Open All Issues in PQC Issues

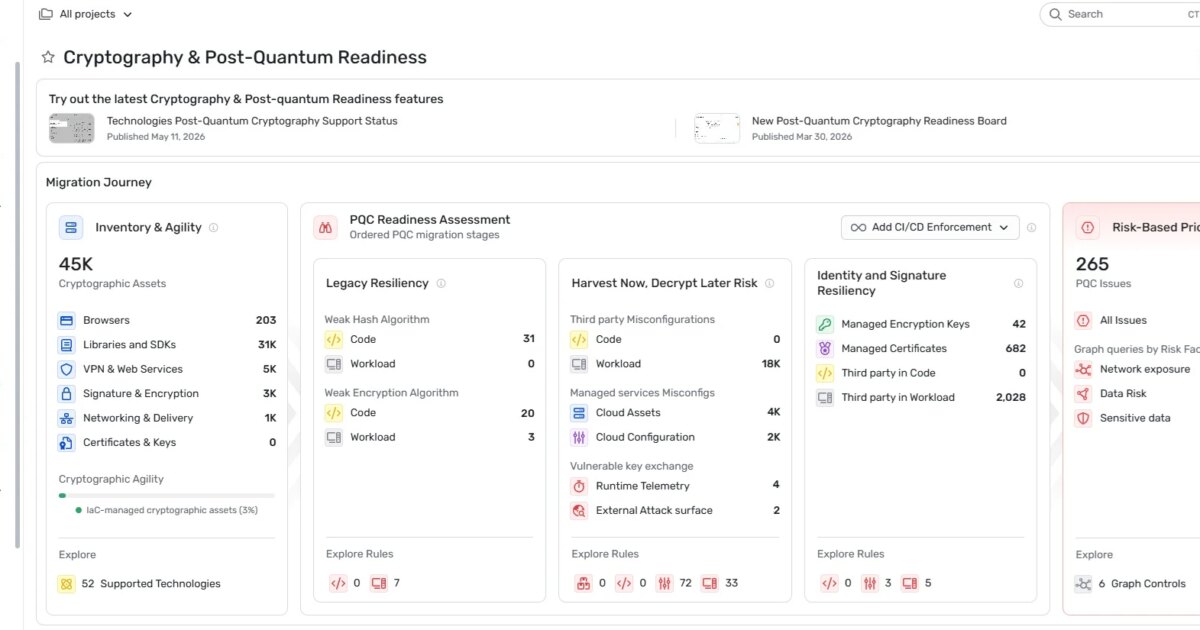(1123, 320)
